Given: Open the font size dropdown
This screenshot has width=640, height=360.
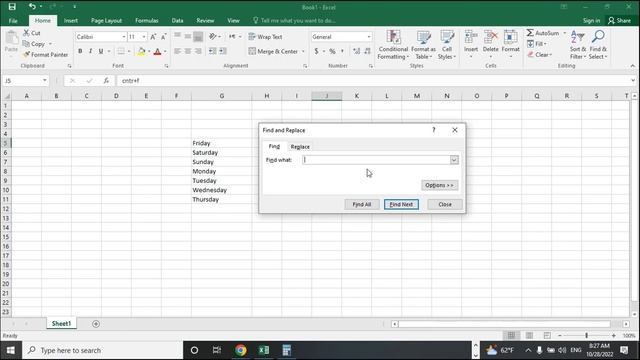Looking at the screenshot, I should click(x=144, y=37).
